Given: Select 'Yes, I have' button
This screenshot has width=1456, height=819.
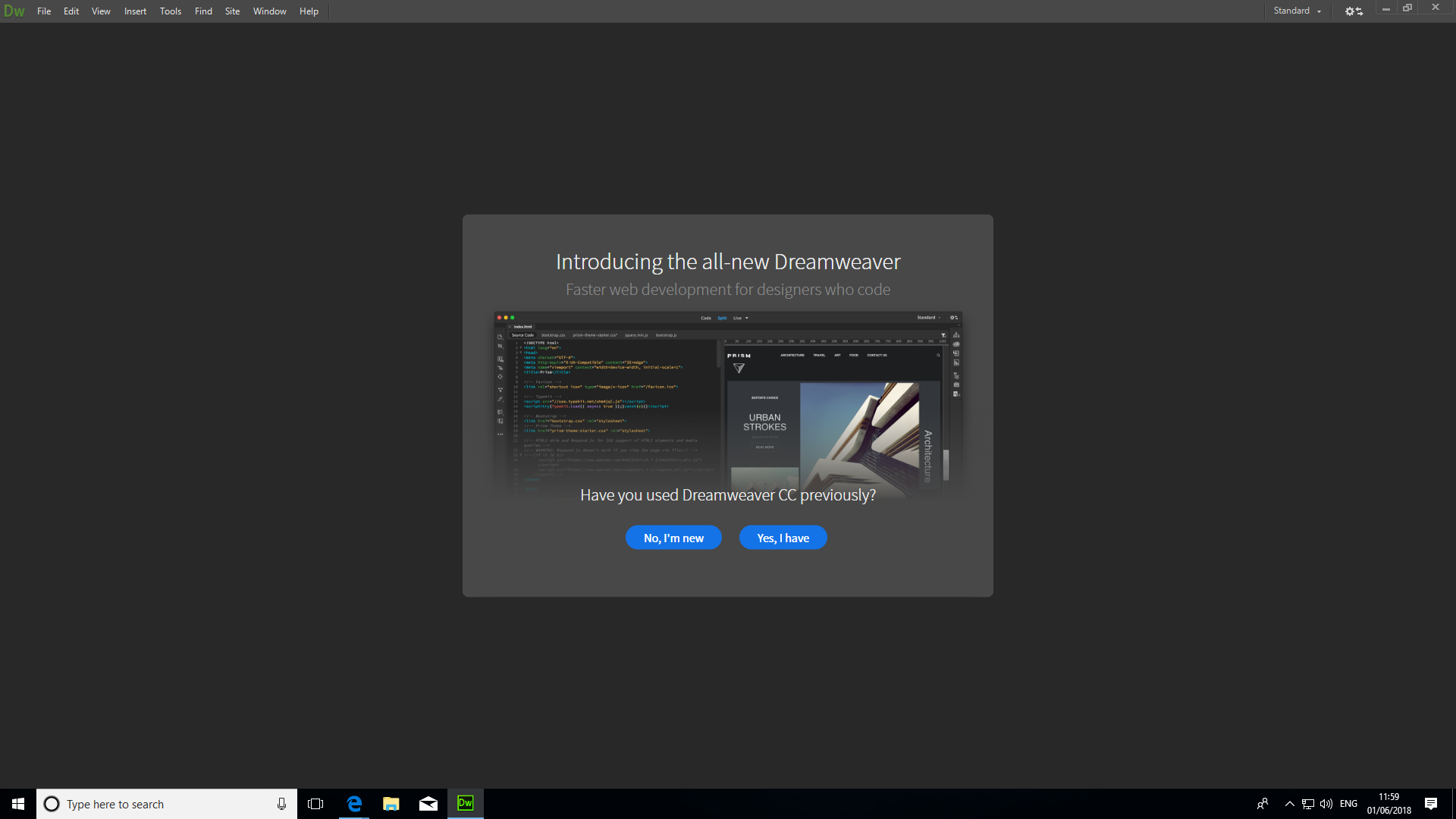Looking at the screenshot, I should pyautogui.click(x=783, y=538).
